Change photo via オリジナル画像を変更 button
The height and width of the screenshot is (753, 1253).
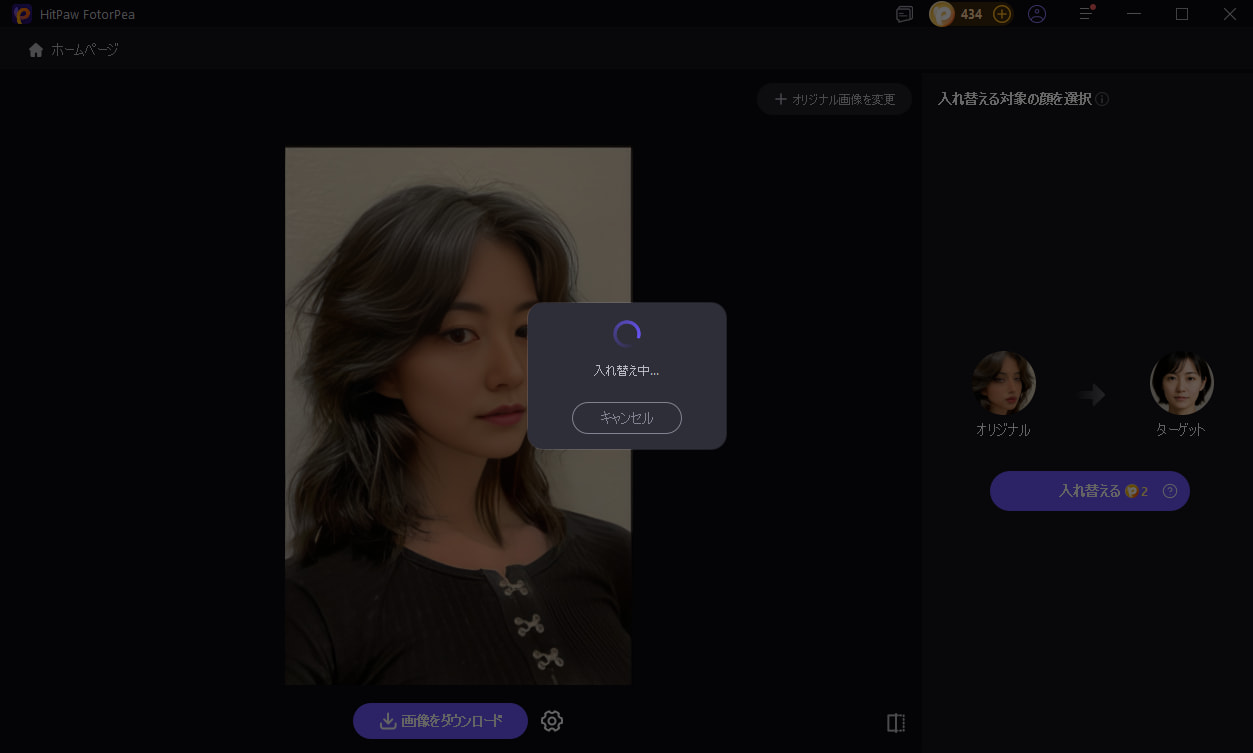(x=834, y=99)
